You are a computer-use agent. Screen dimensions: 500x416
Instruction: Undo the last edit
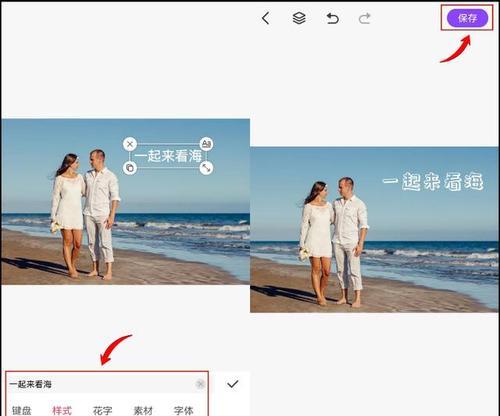point(332,18)
